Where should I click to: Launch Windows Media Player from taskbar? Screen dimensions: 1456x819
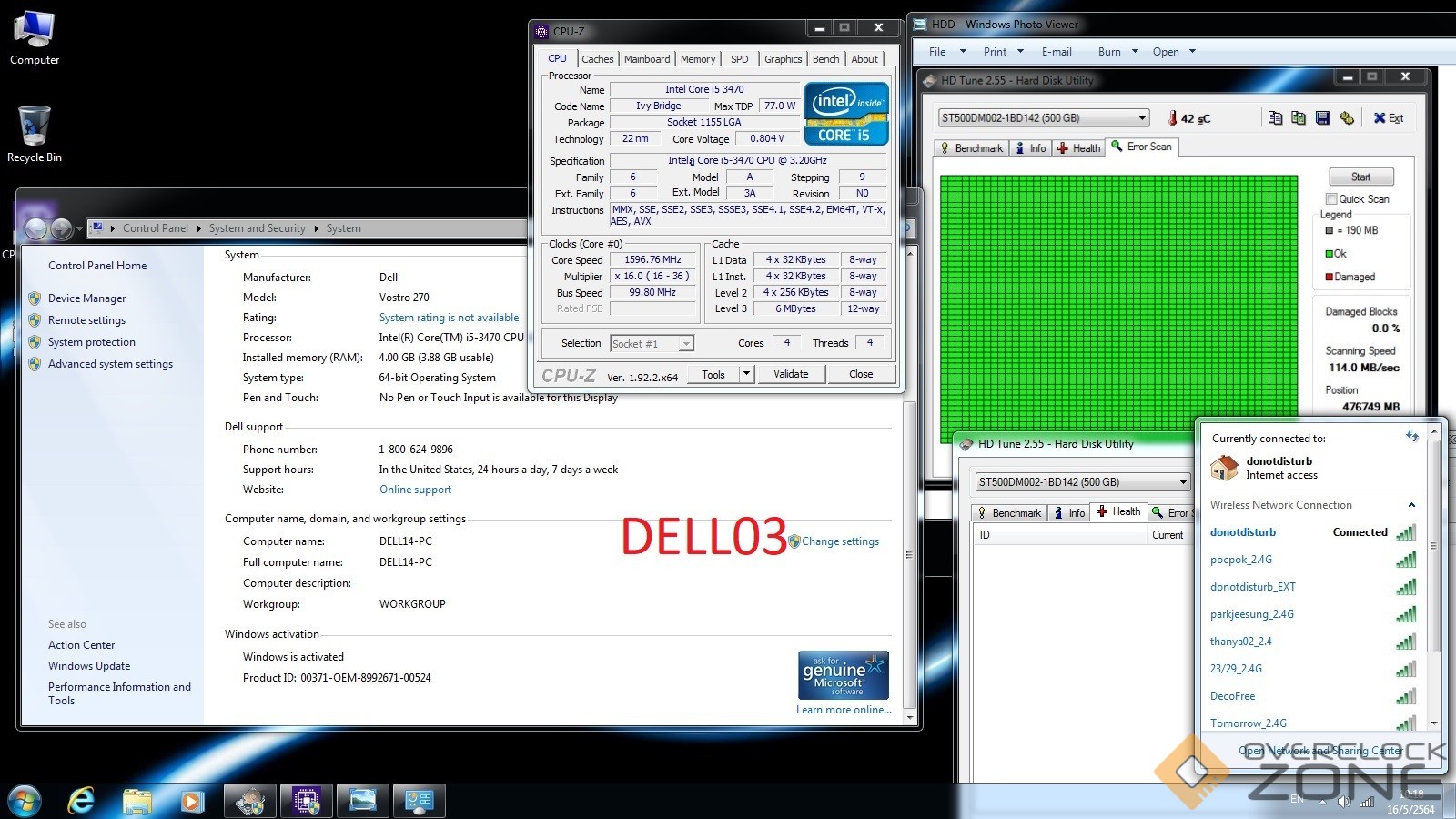tap(192, 801)
